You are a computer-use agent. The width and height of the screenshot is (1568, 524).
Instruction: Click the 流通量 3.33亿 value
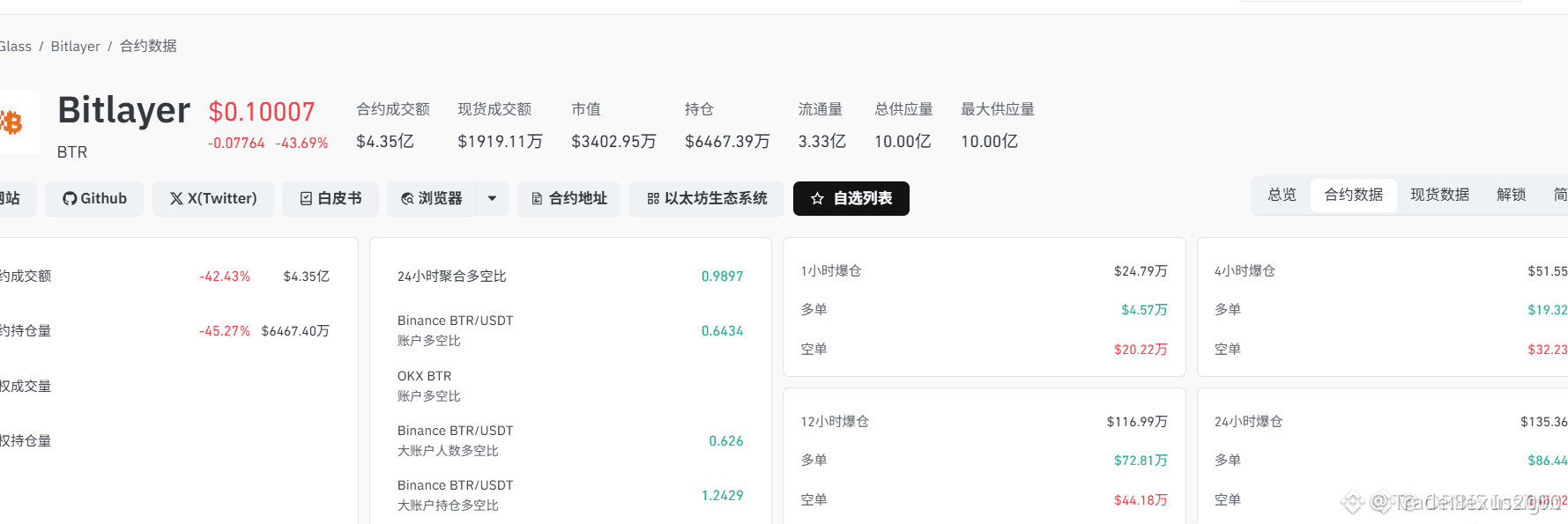click(x=821, y=141)
